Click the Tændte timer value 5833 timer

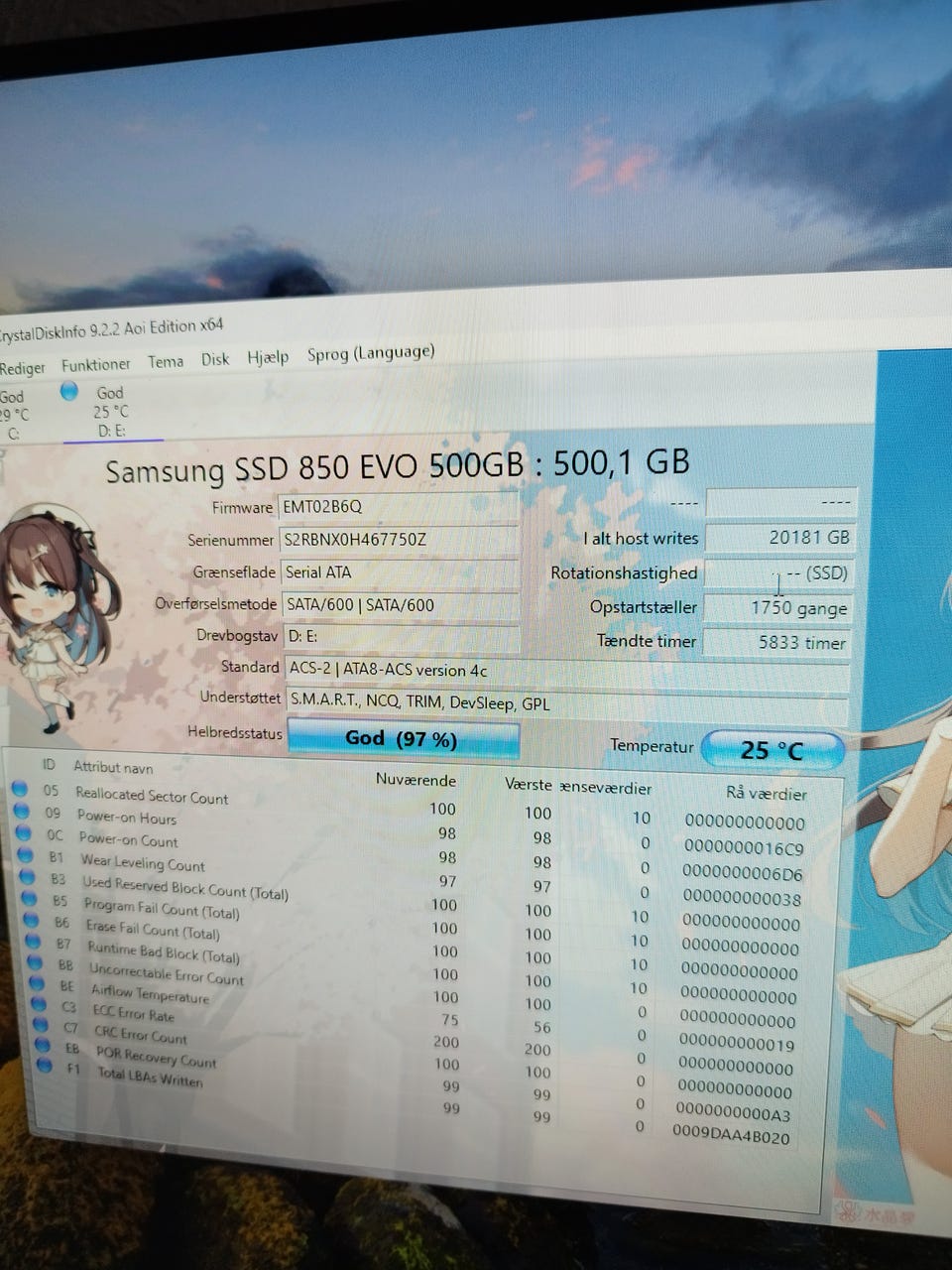[778, 642]
